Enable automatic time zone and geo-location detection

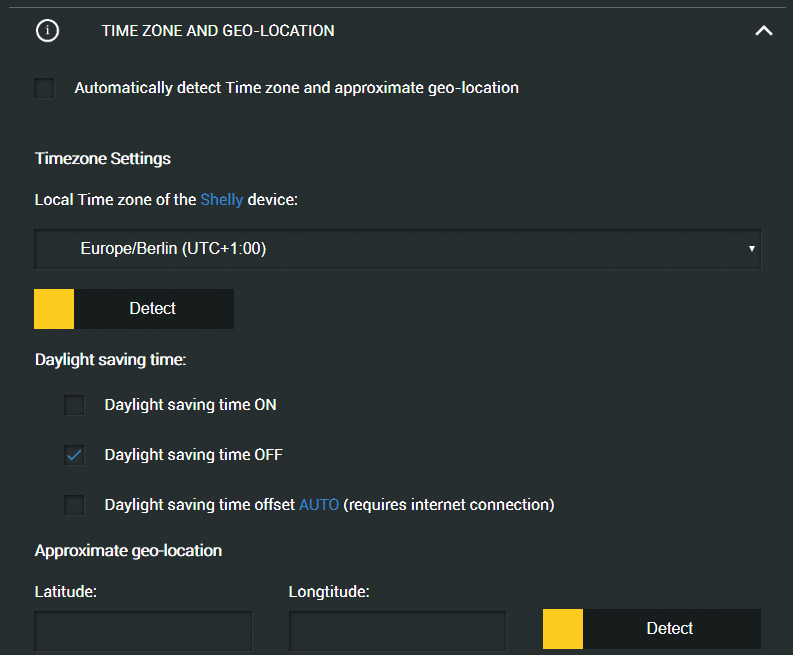[44, 88]
